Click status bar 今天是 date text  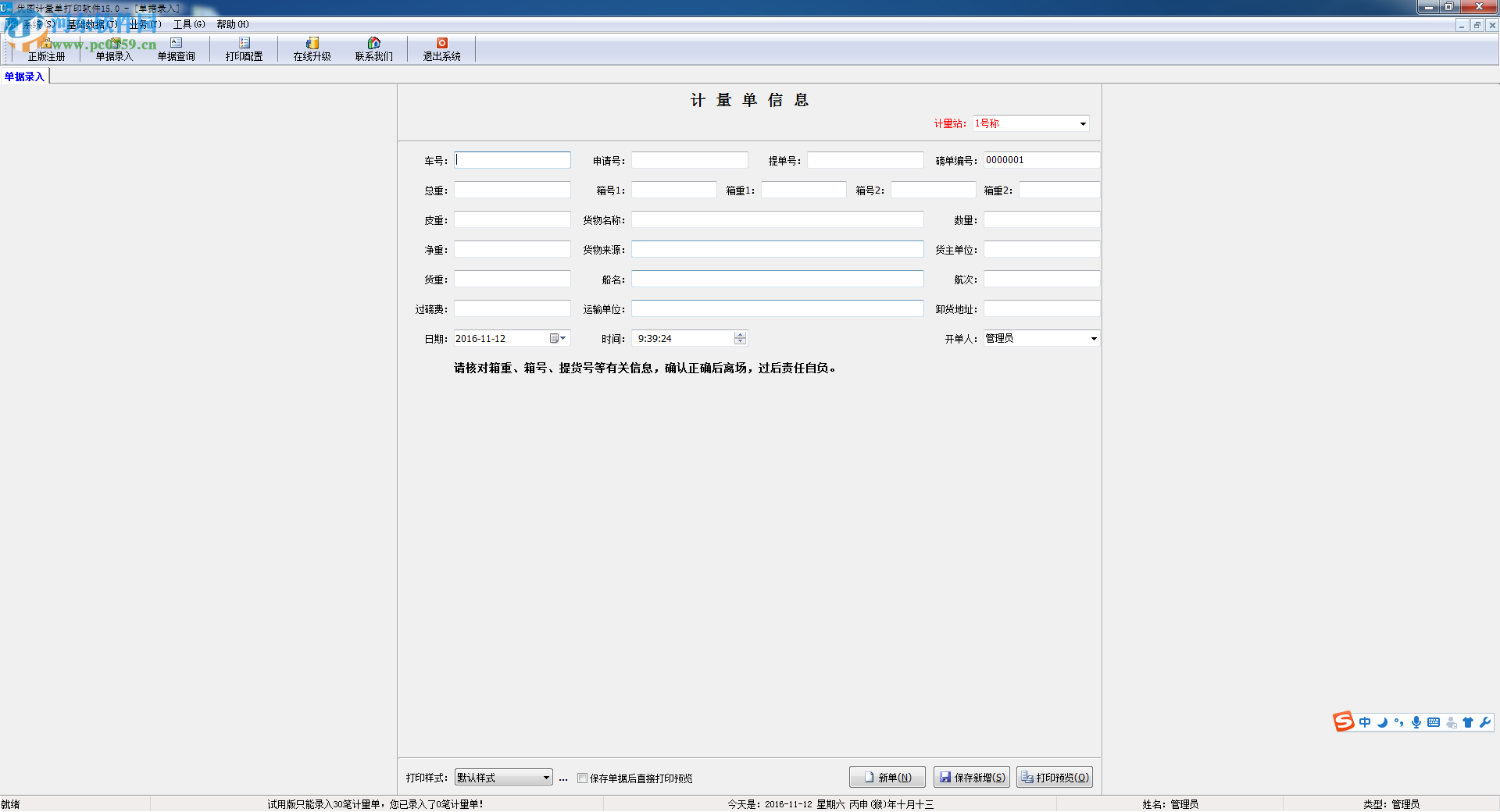830,804
